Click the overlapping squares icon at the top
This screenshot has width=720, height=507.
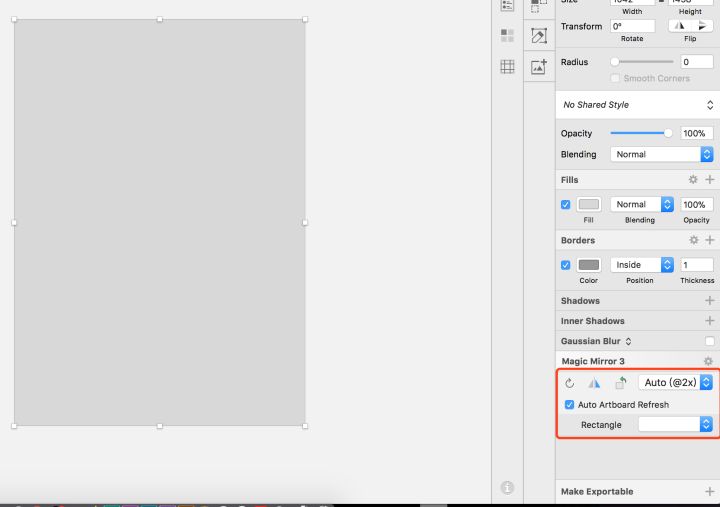[539, 6]
